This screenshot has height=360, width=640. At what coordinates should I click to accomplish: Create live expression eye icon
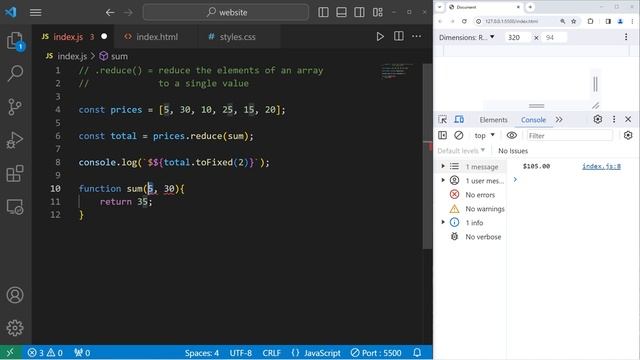click(511, 135)
